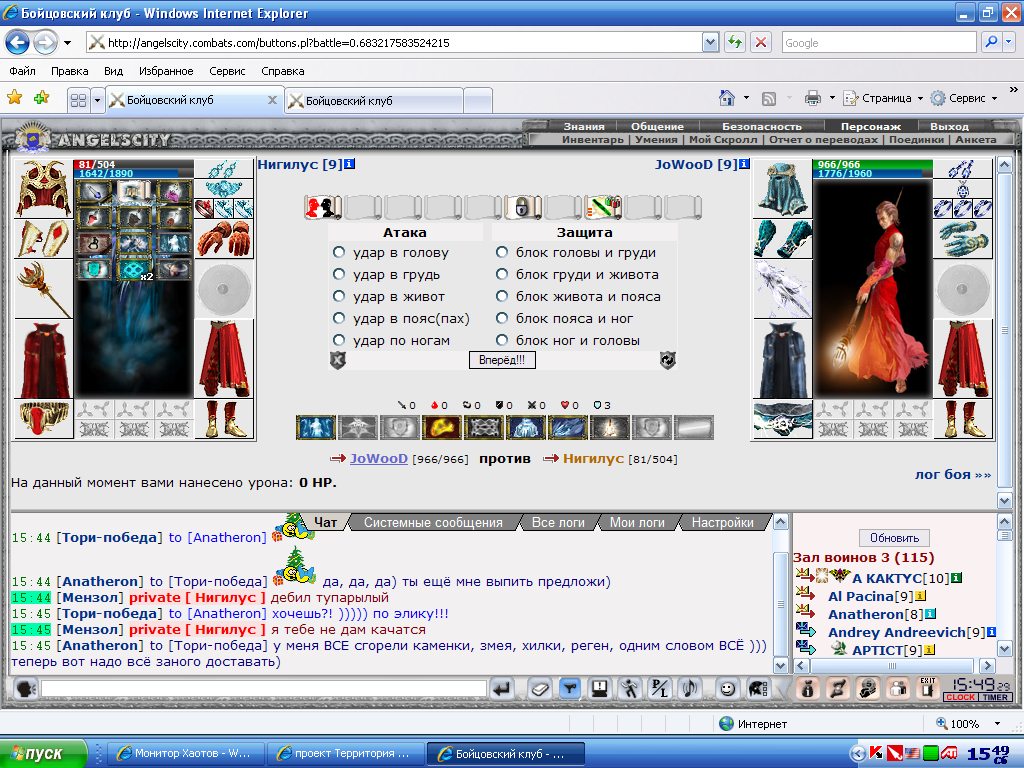Click the red-and-black heads scroll icon

(x=323, y=208)
